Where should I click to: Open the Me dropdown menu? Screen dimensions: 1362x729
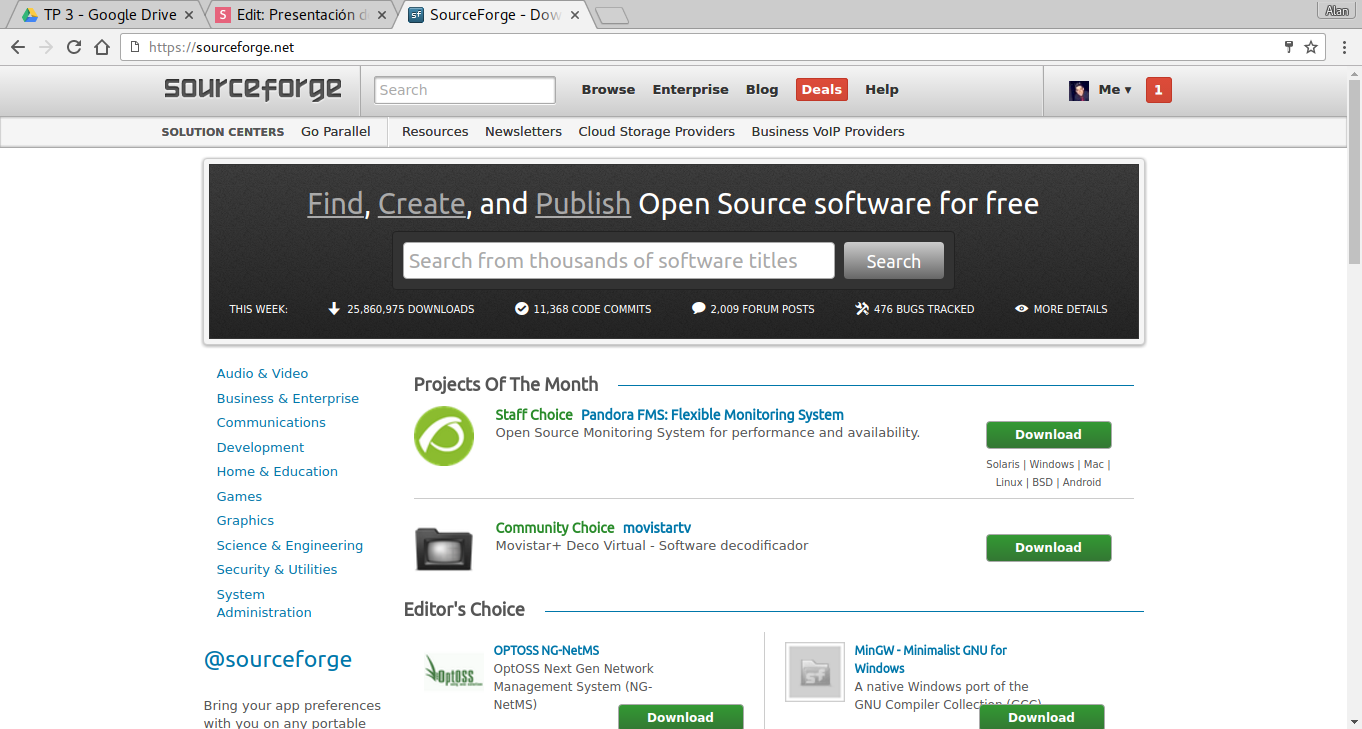coord(1115,90)
